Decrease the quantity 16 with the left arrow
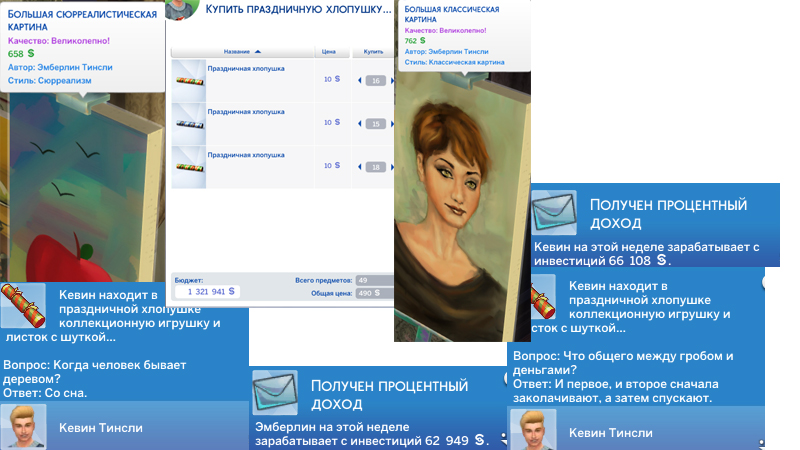The height and width of the screenshot is (450, 800). tap(360, 80)
